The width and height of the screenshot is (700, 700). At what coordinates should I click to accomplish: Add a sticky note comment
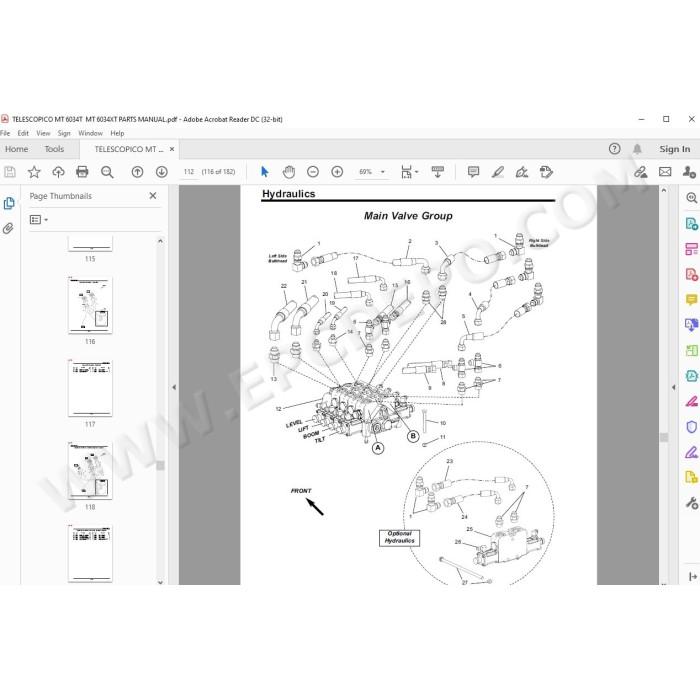point(473,172)
